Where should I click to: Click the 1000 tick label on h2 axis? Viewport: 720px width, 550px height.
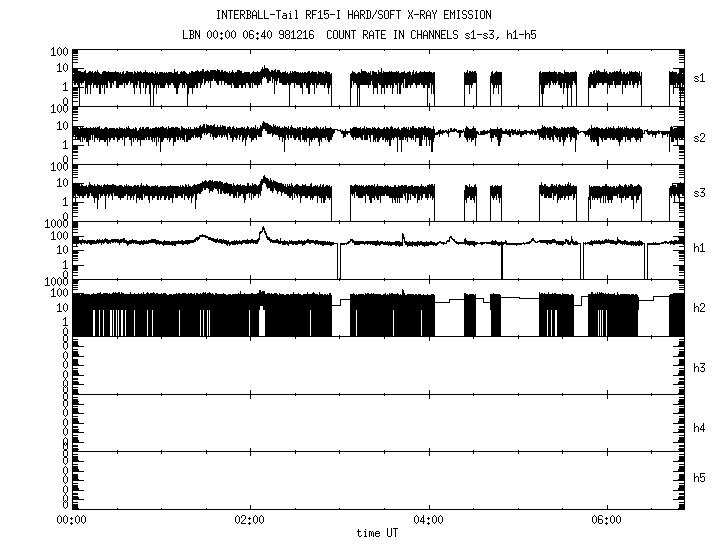click(x=56, y=281)
